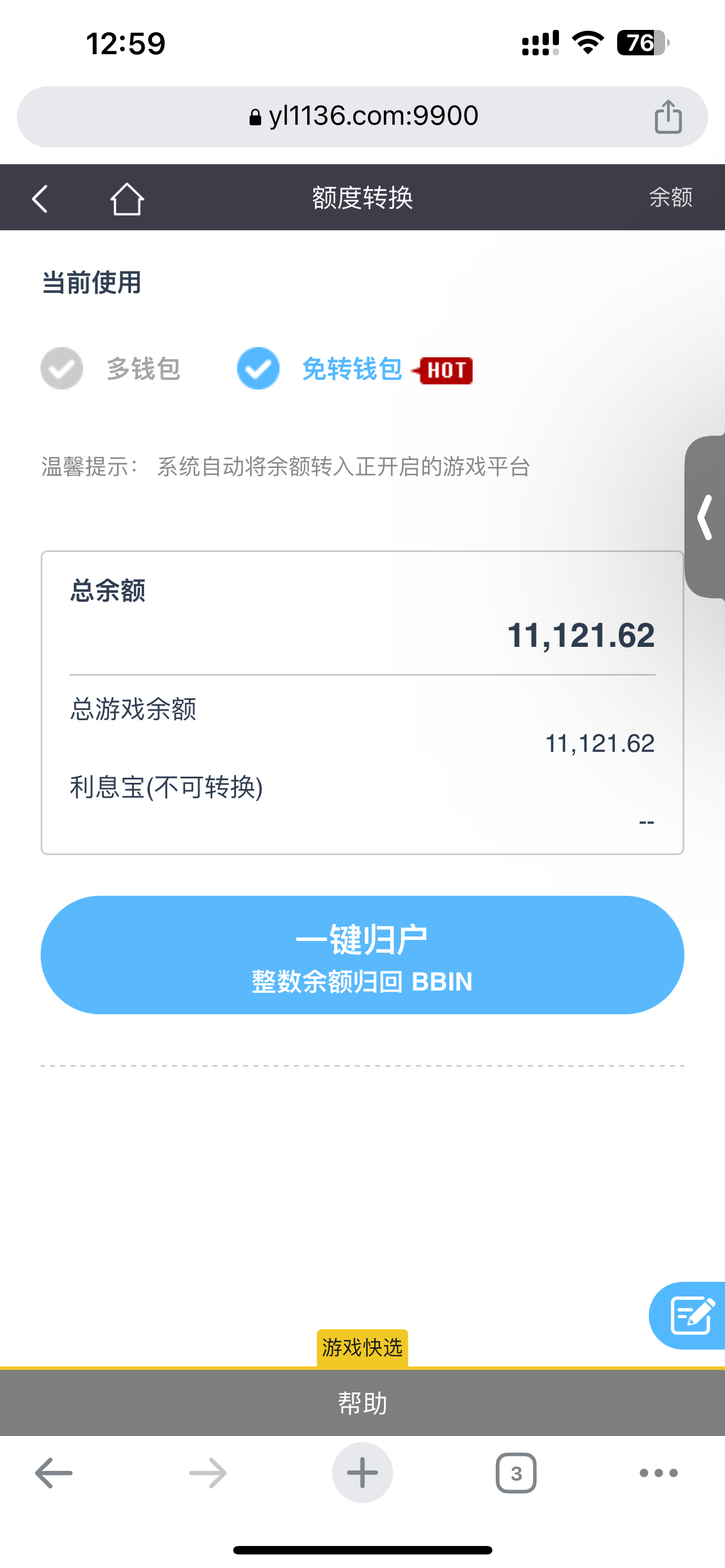Tap the yl1136.com address bar
Image resolution: width=725 pixels, height=1568 pixels.
coord(363,116)
